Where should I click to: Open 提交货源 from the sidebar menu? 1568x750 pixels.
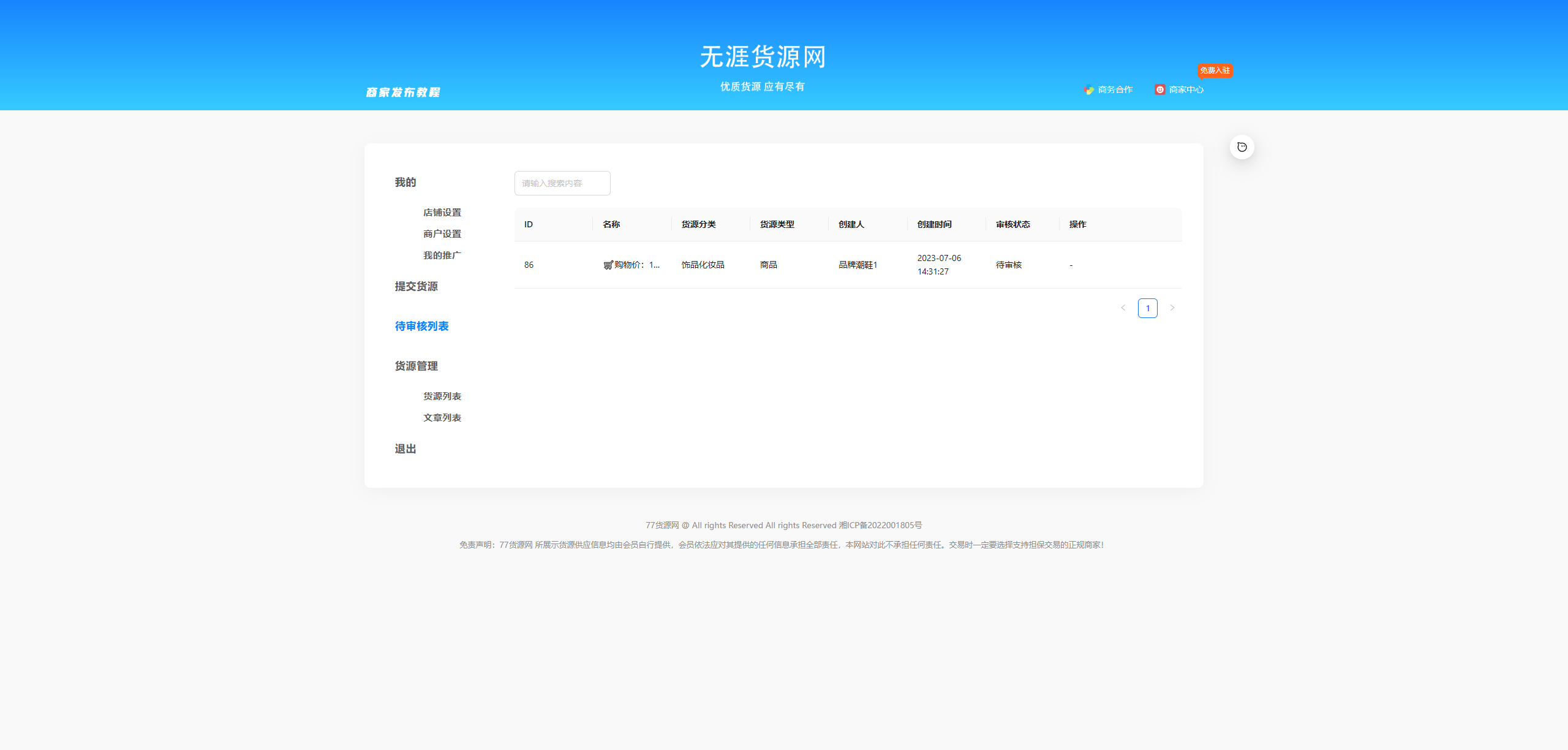(416, 286)
